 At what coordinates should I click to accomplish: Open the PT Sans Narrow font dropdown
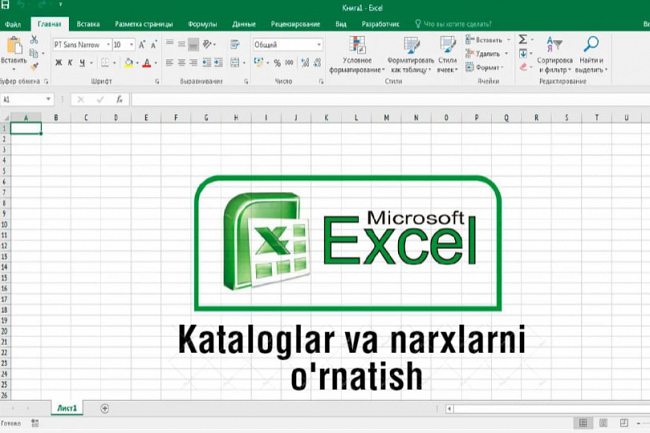[109, 44]
